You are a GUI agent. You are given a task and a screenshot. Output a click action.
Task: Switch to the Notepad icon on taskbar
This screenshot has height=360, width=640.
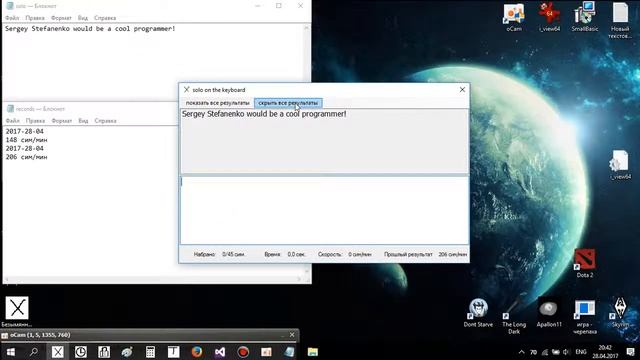click(x=289, y=352)
